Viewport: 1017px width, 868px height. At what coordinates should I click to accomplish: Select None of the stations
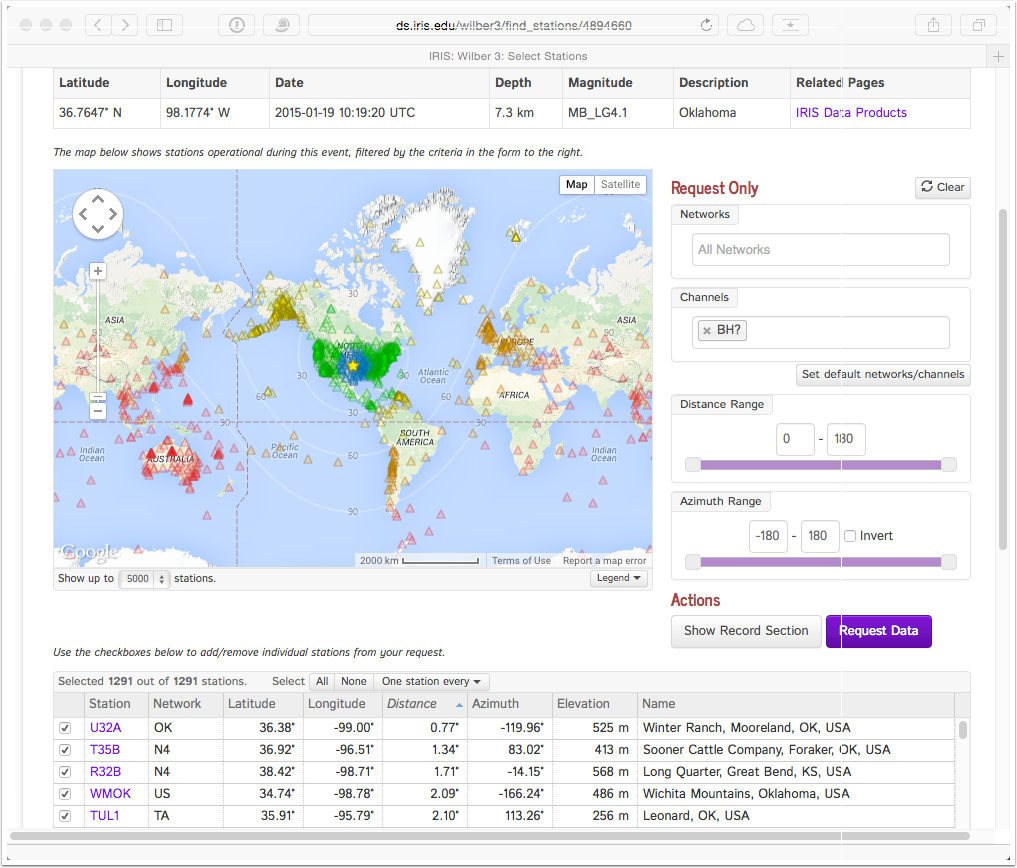click(353, 681)
